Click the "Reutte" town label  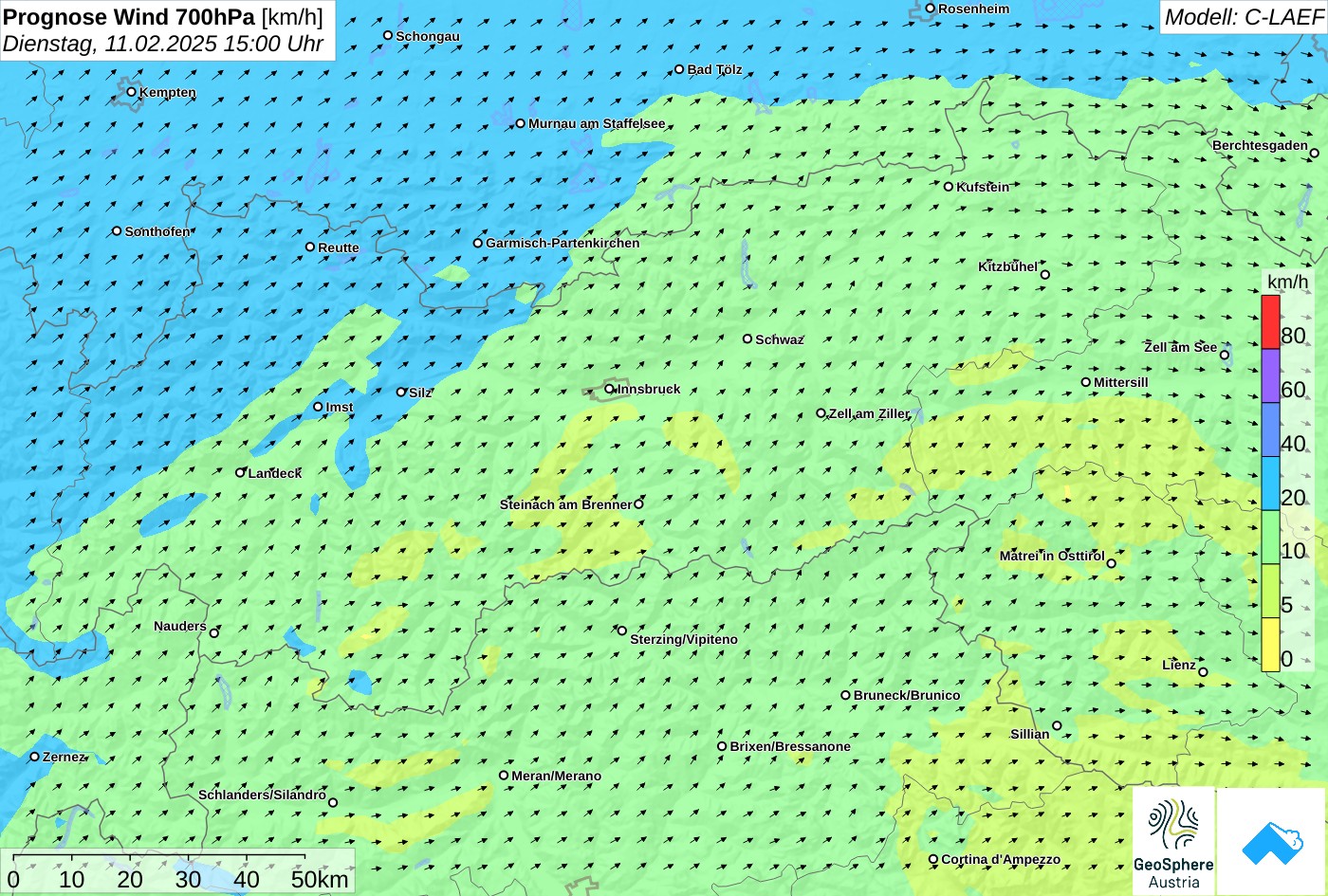[339, 247]
